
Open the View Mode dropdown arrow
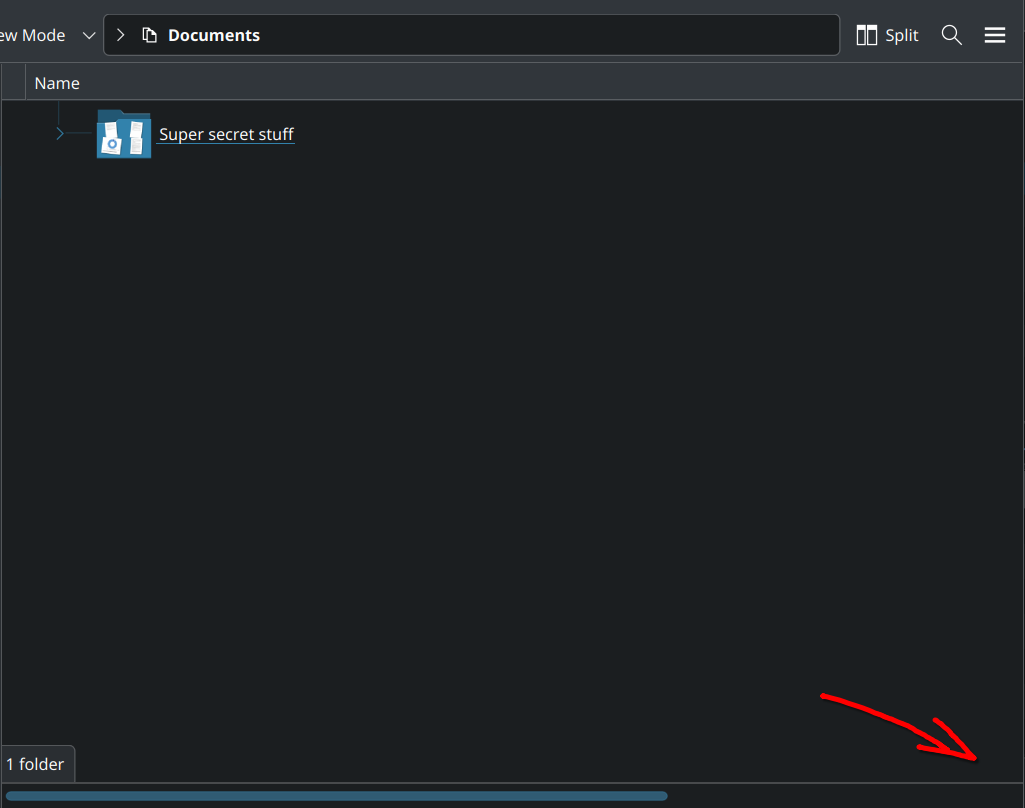click(x=89, y=35)
